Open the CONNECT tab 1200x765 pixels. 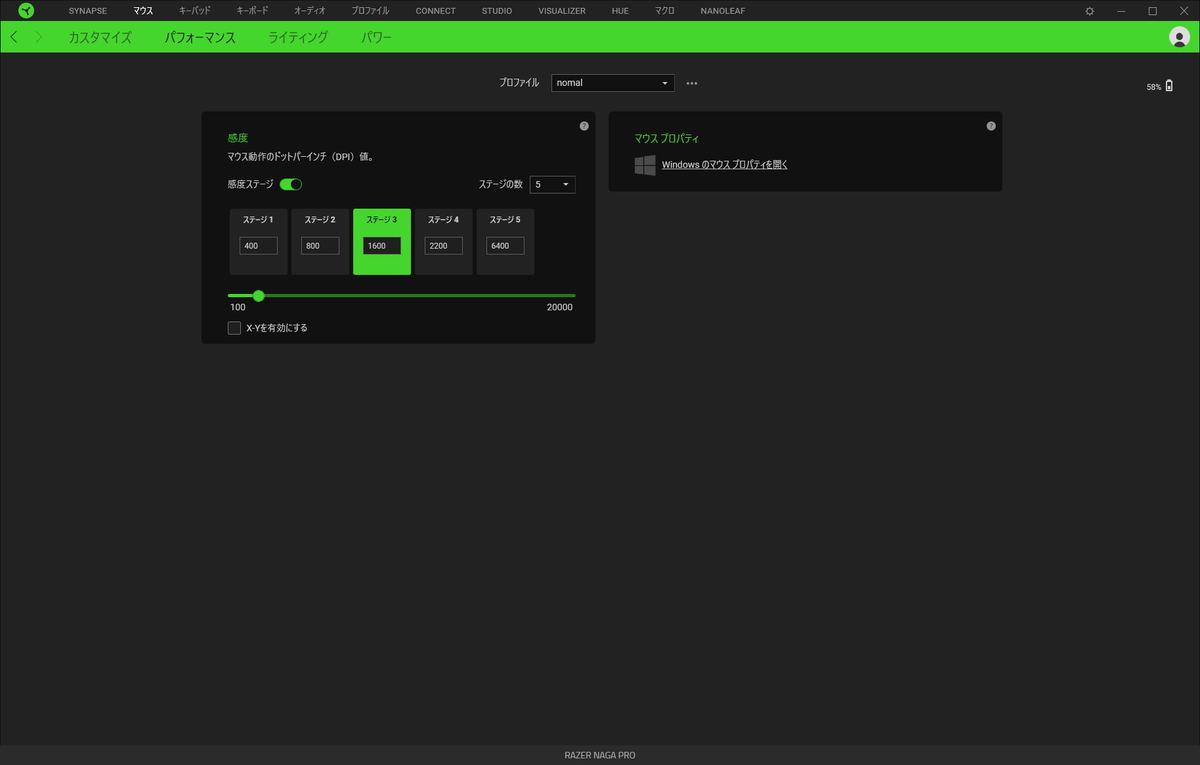click(436, 11)
